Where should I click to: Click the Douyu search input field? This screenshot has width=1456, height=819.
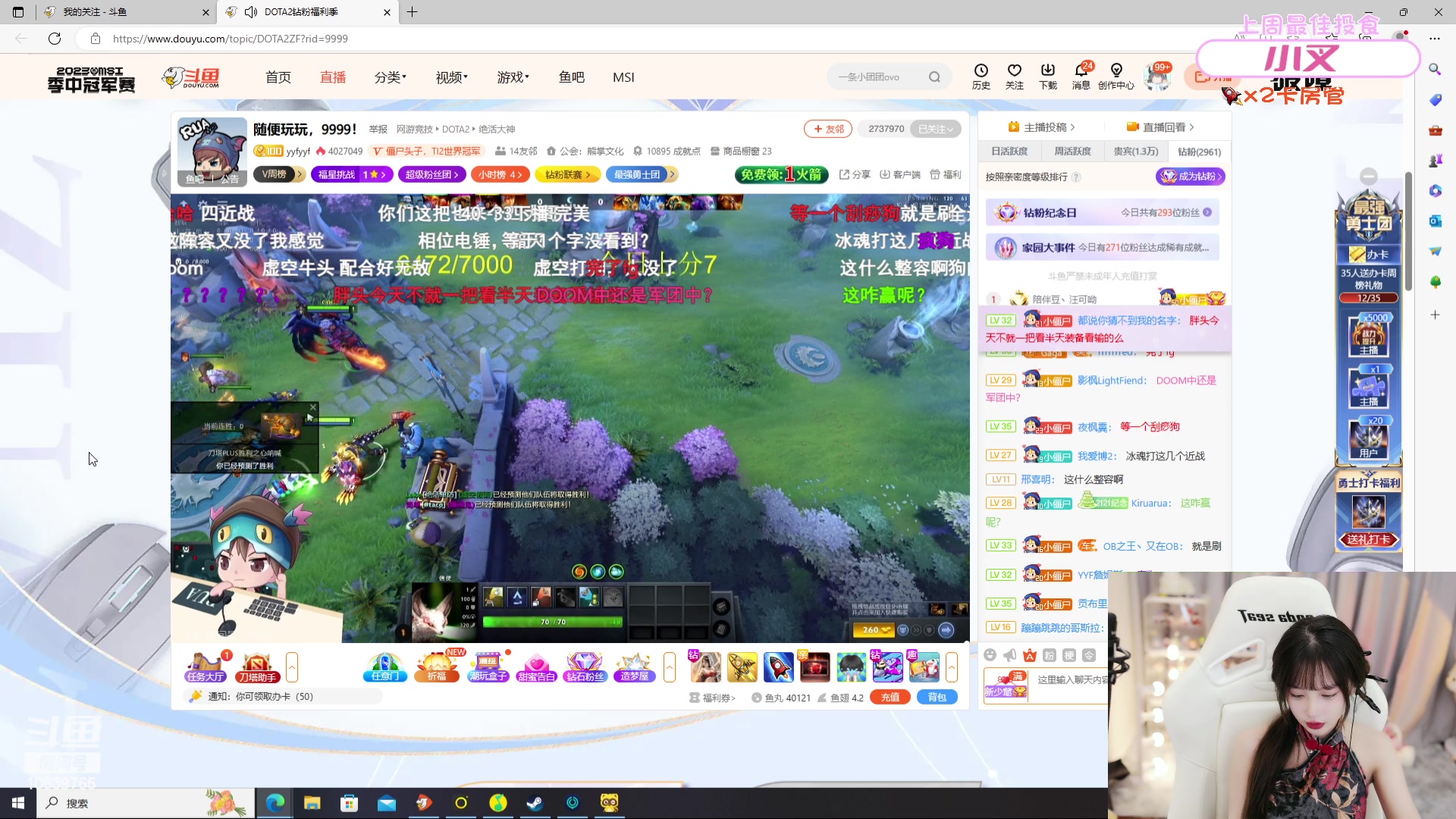tap(878, 77)
